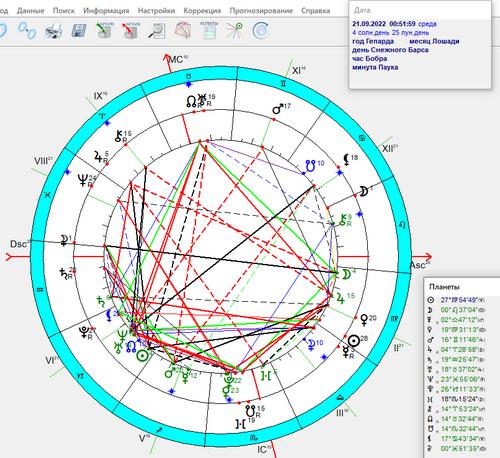Viewport: 500px width, 458px height.
Task: Select the green Venus glyph labeled 23
Action: [226, 392]
